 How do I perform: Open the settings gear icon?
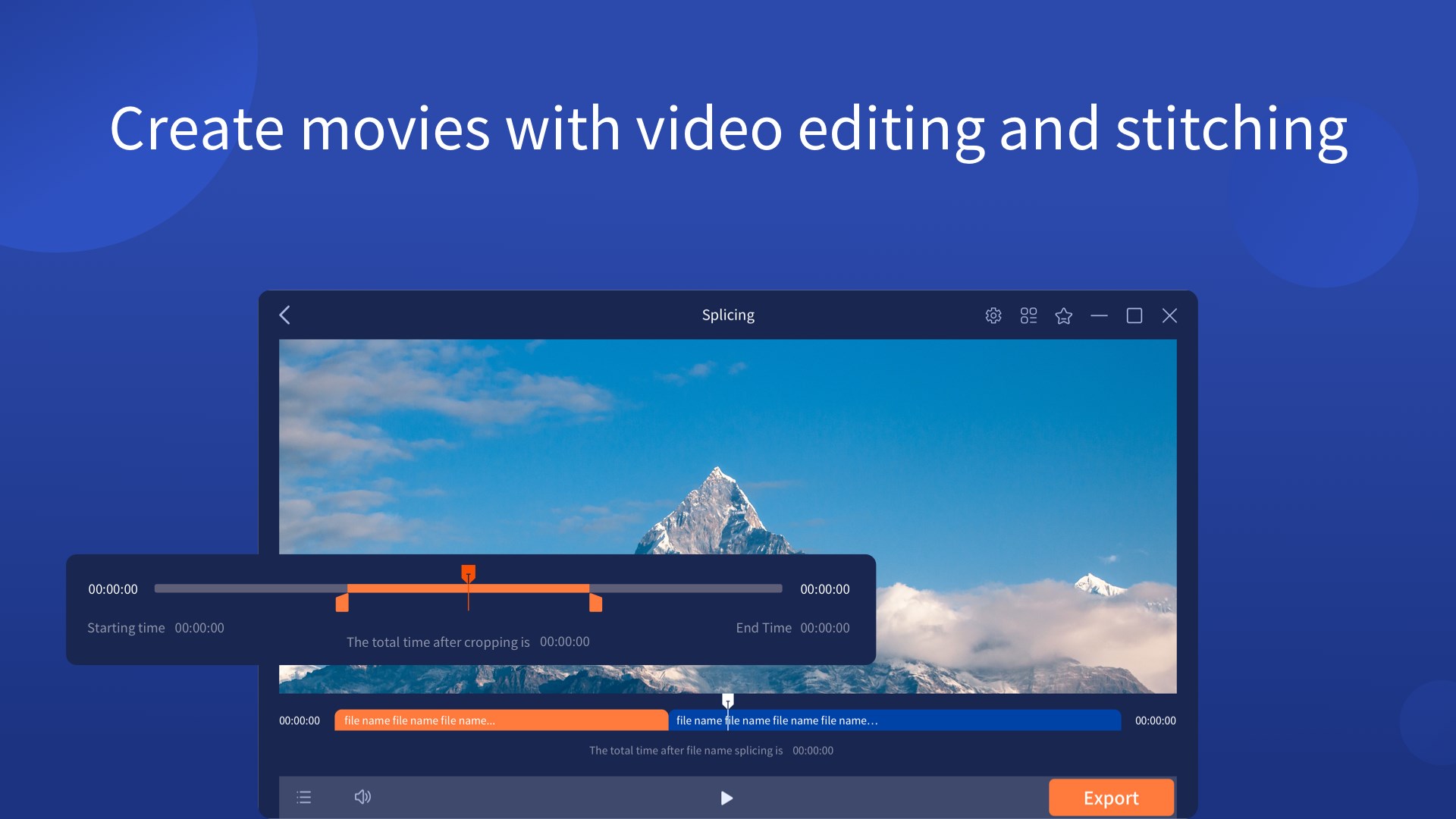click(993, 315)
